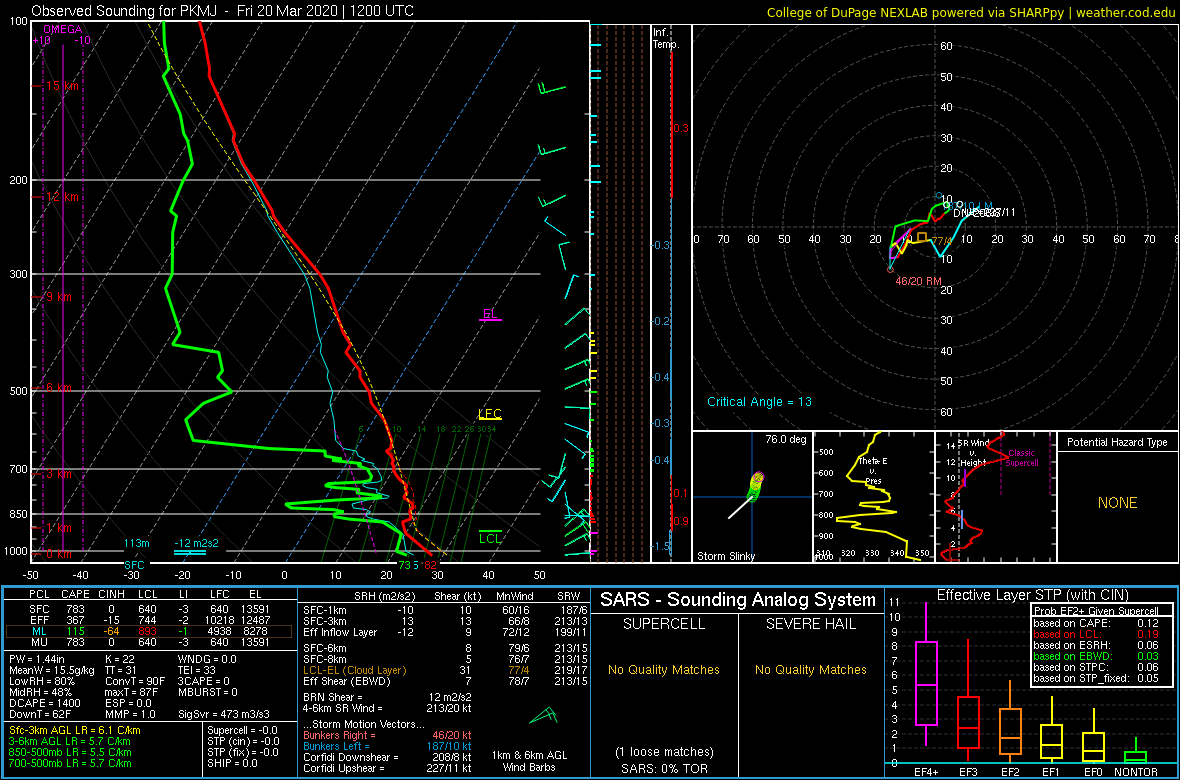Click the SEVERE HAIL column header in SARS
1180x780 pixels.
(812, 624)
